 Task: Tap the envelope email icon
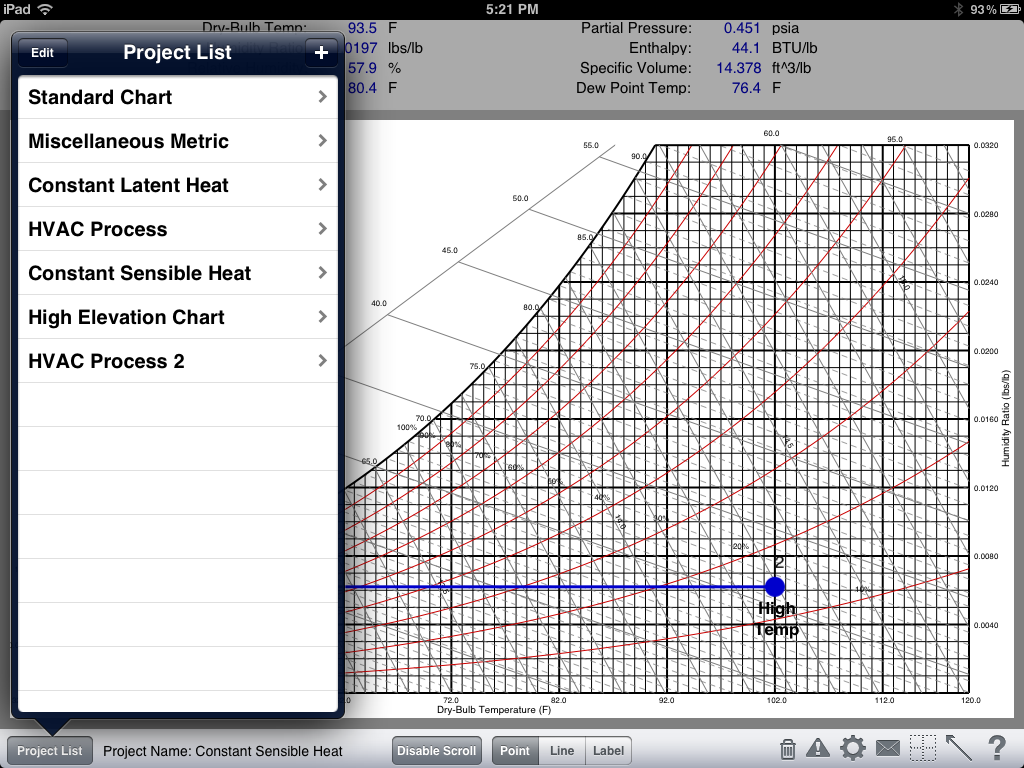pyautogui.click(x=888, y=748)
